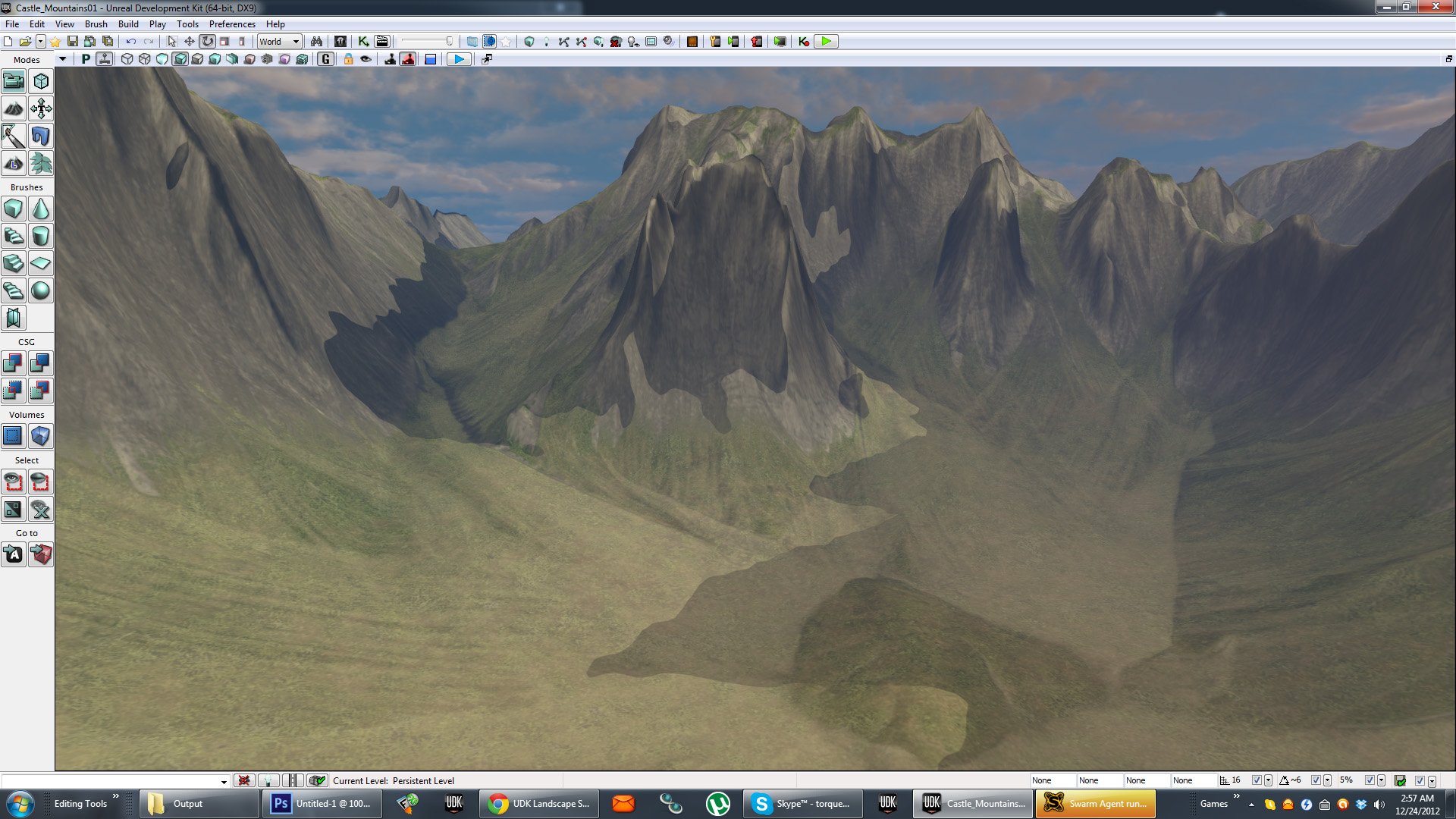Click the CSG Add button

click(x=14, y=363)
